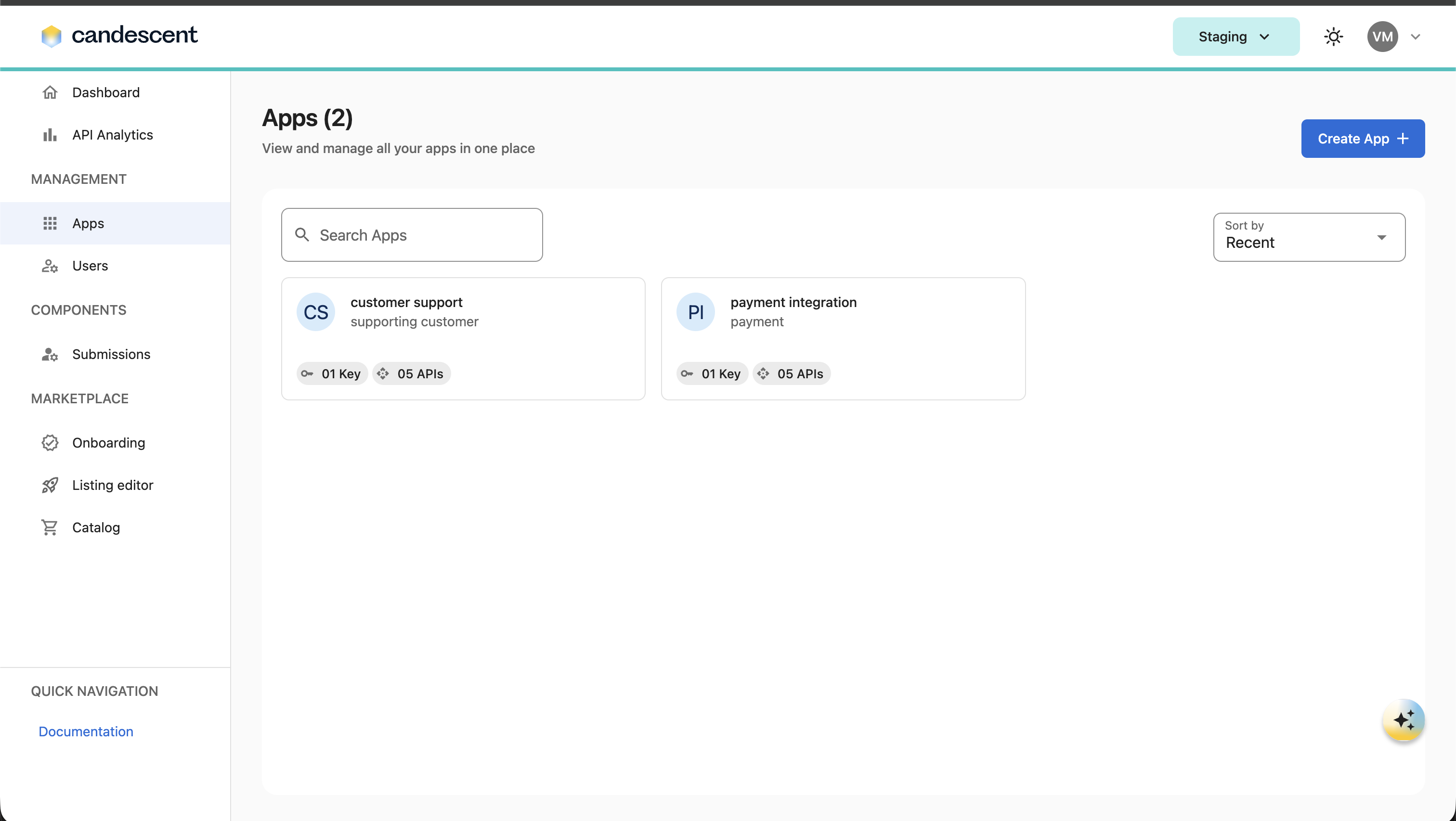The width and height of the screenshot is (1456, 821).
Task: Click the Apps (2) page heading
Action: pyautogui.click(x=308, y=118)
